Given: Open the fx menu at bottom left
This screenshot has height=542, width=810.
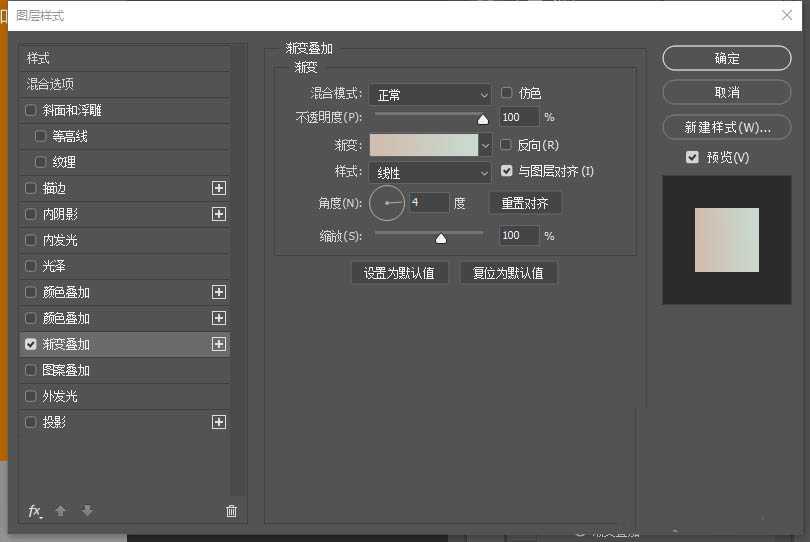Looking at the screenshot, I should pyautogui.click(x=35, y=511).
